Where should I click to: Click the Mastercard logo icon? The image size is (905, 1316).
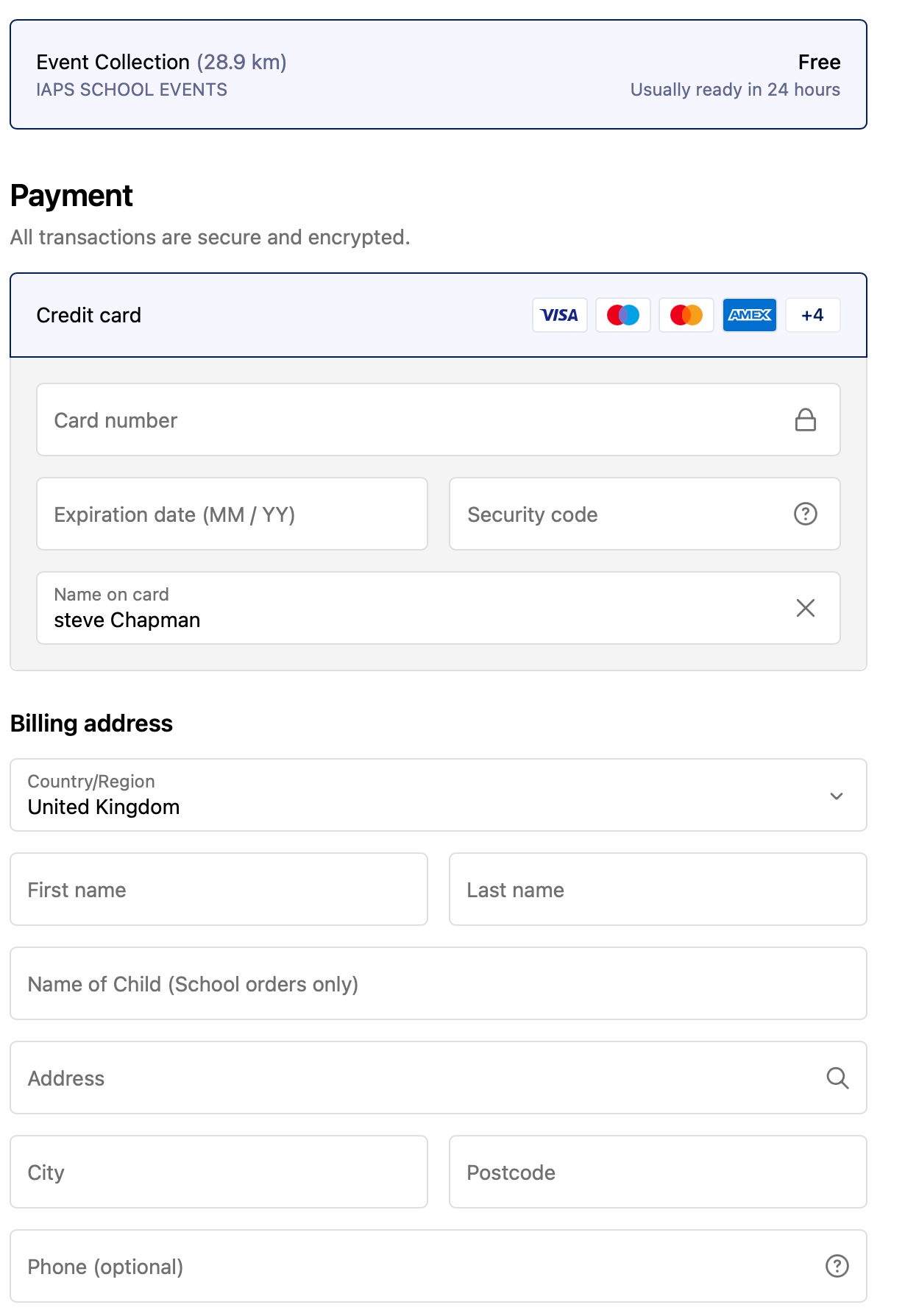[686, 315]
